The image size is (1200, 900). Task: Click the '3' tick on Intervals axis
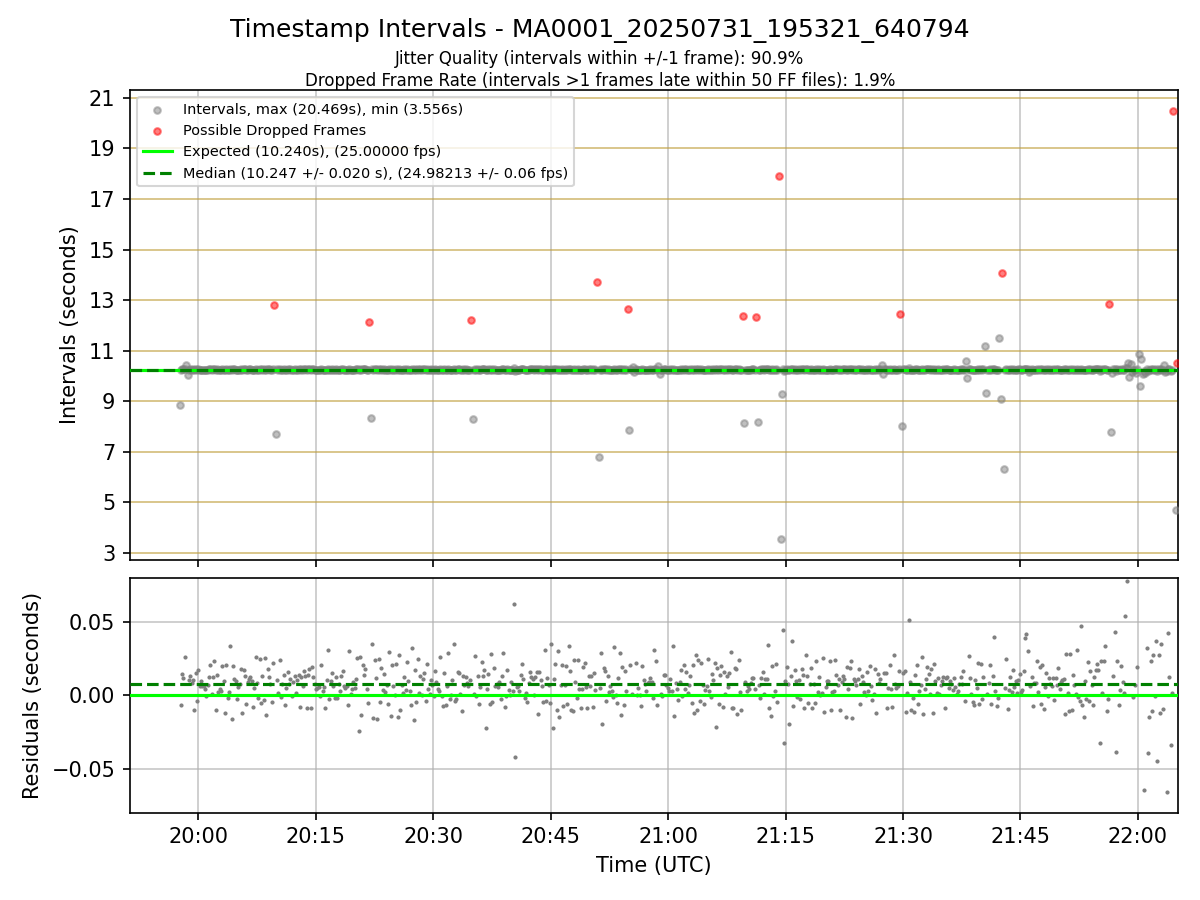click(107, 553)
